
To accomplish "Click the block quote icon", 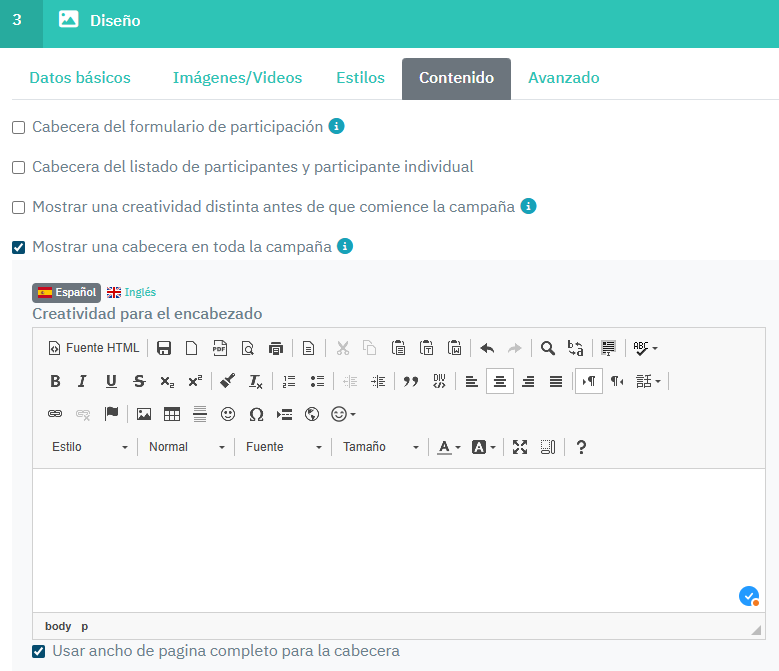I will click(410, 381).
